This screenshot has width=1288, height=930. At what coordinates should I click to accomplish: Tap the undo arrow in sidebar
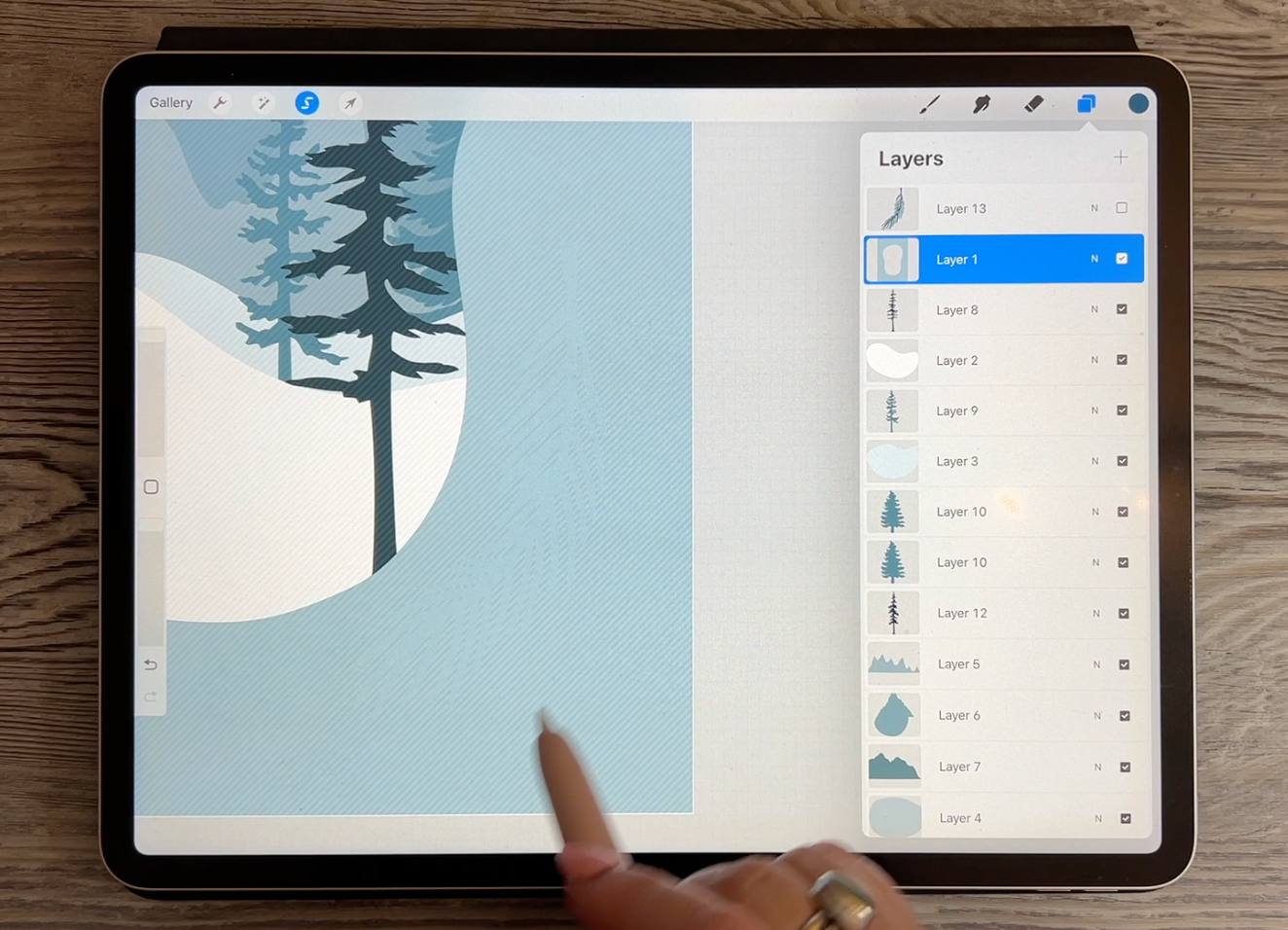point(151,665)
